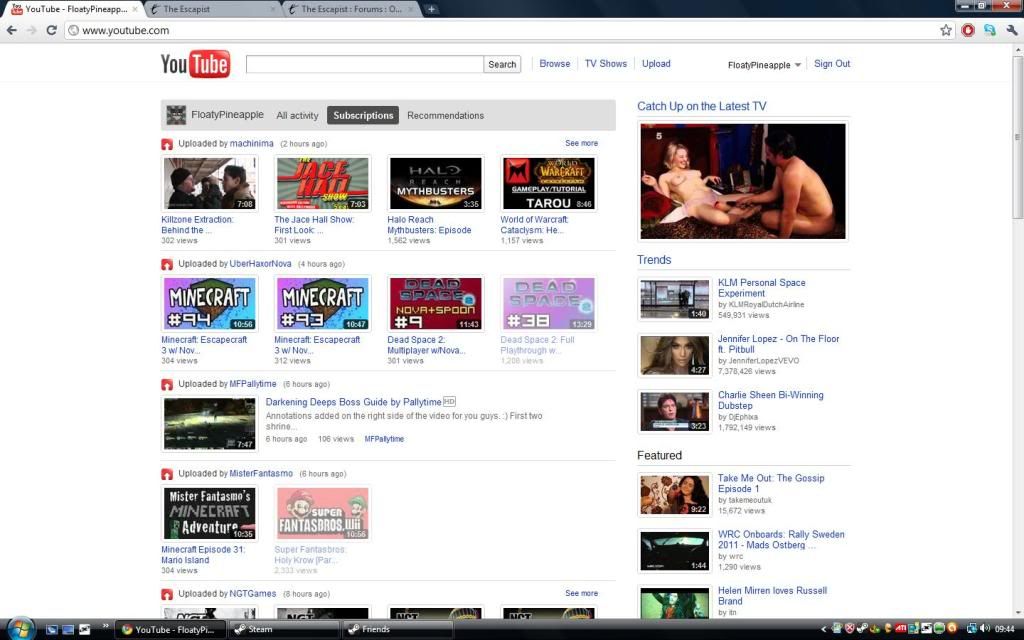Open the machinima channel link
Image resolution: width=1024 pixels, height=640 pixels.
(251, 143)
